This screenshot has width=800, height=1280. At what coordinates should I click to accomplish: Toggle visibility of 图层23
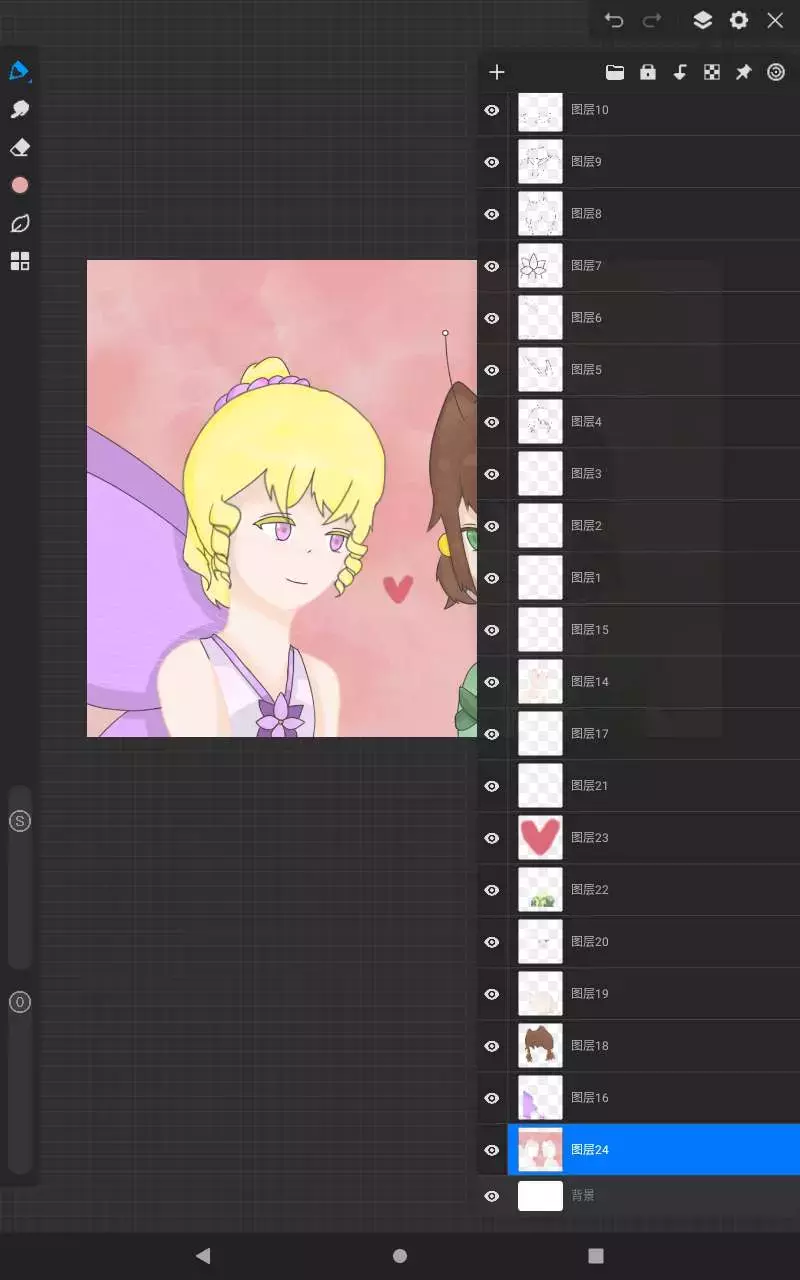click(x=492, y=838)
